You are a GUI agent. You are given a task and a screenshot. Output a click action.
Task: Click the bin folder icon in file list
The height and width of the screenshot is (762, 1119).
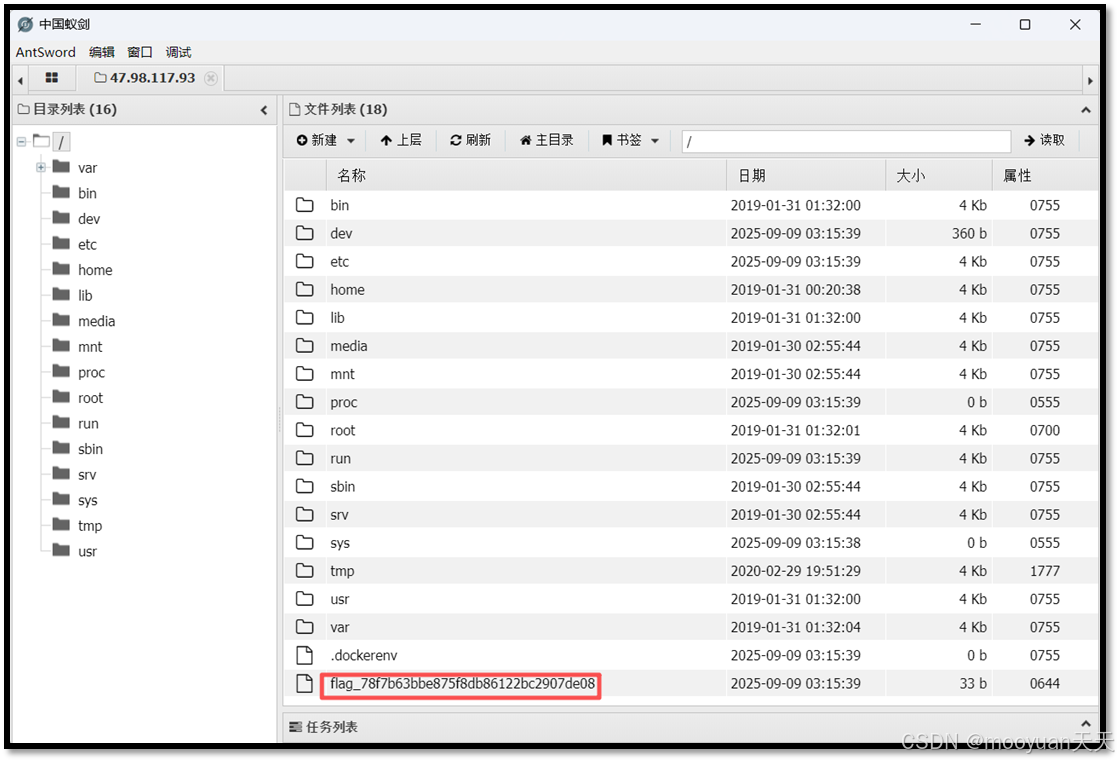pos(305,205)
